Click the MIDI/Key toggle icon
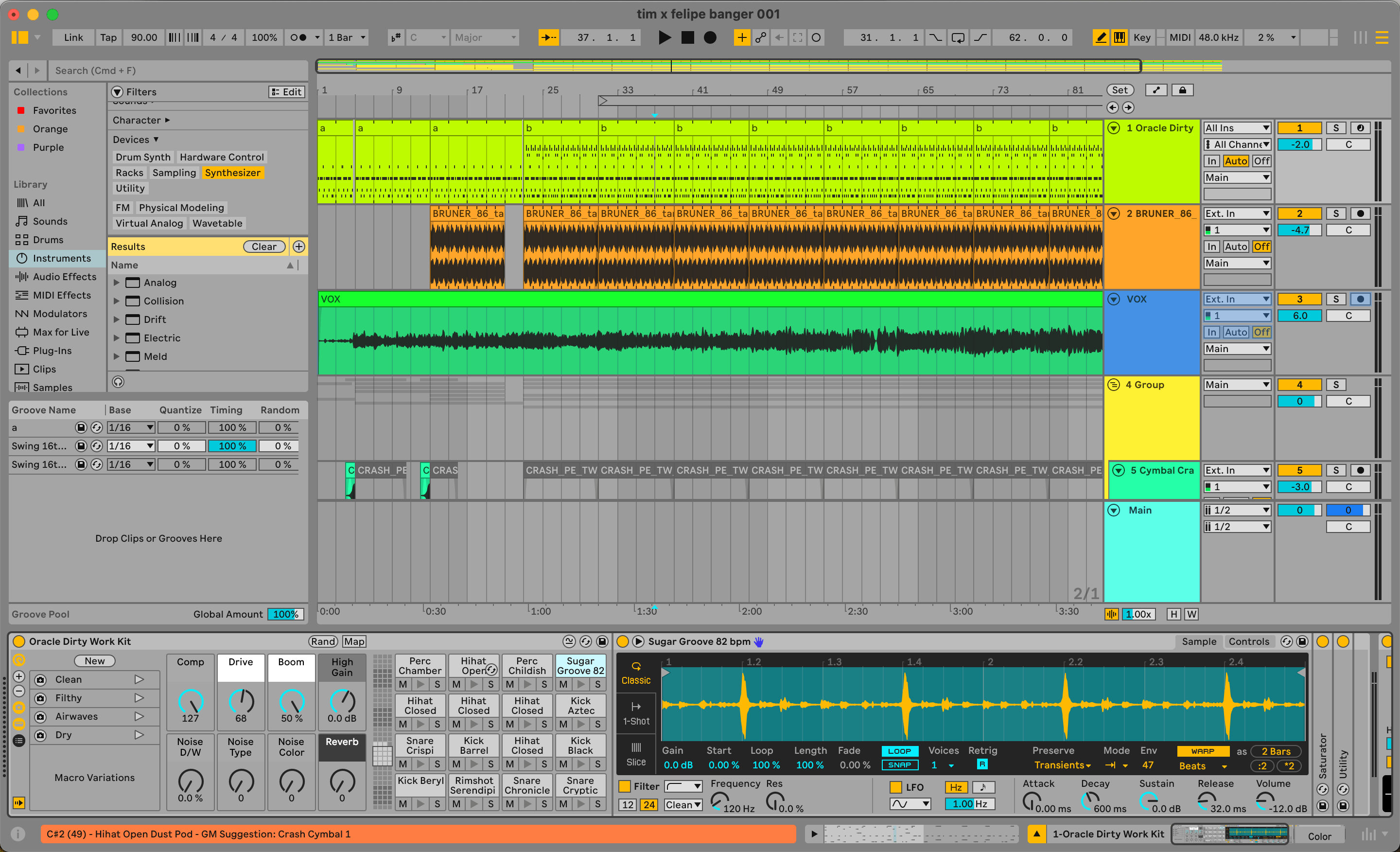This screenshot has width=1400, height=852. 1114,39
